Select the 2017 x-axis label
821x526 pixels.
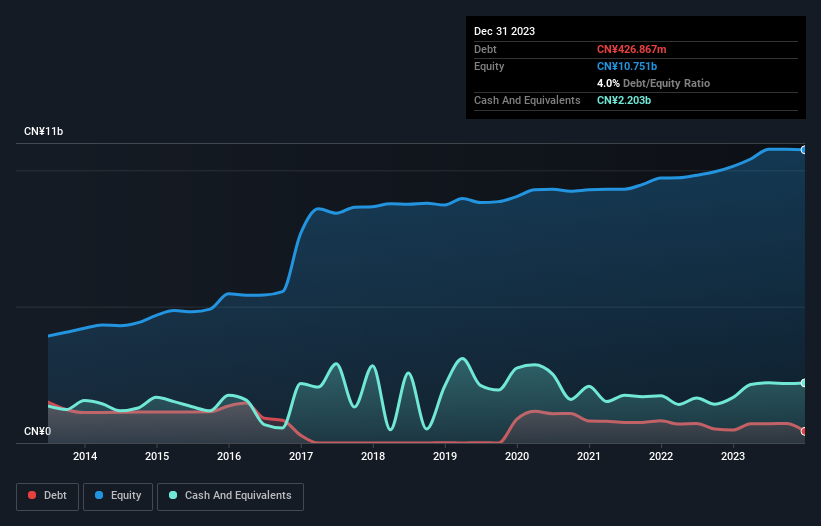pos(301,457)
